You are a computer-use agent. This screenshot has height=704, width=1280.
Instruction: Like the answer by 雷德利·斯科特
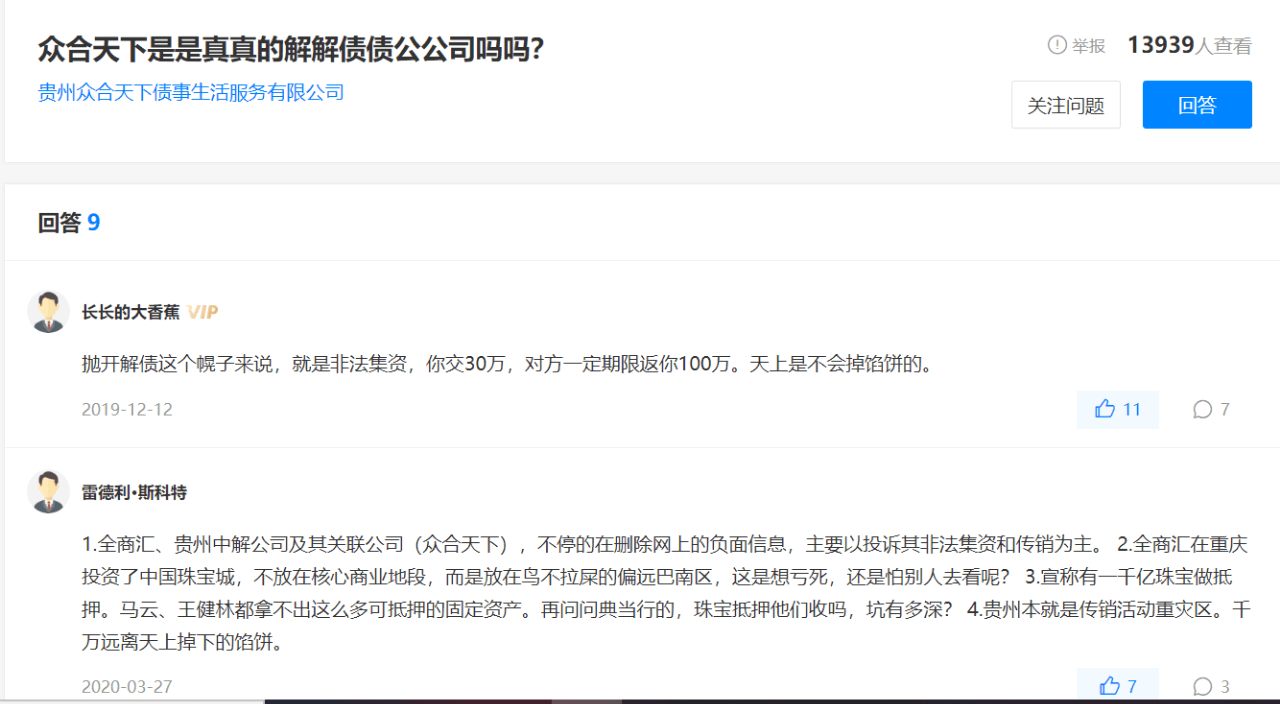point(1117,686)
